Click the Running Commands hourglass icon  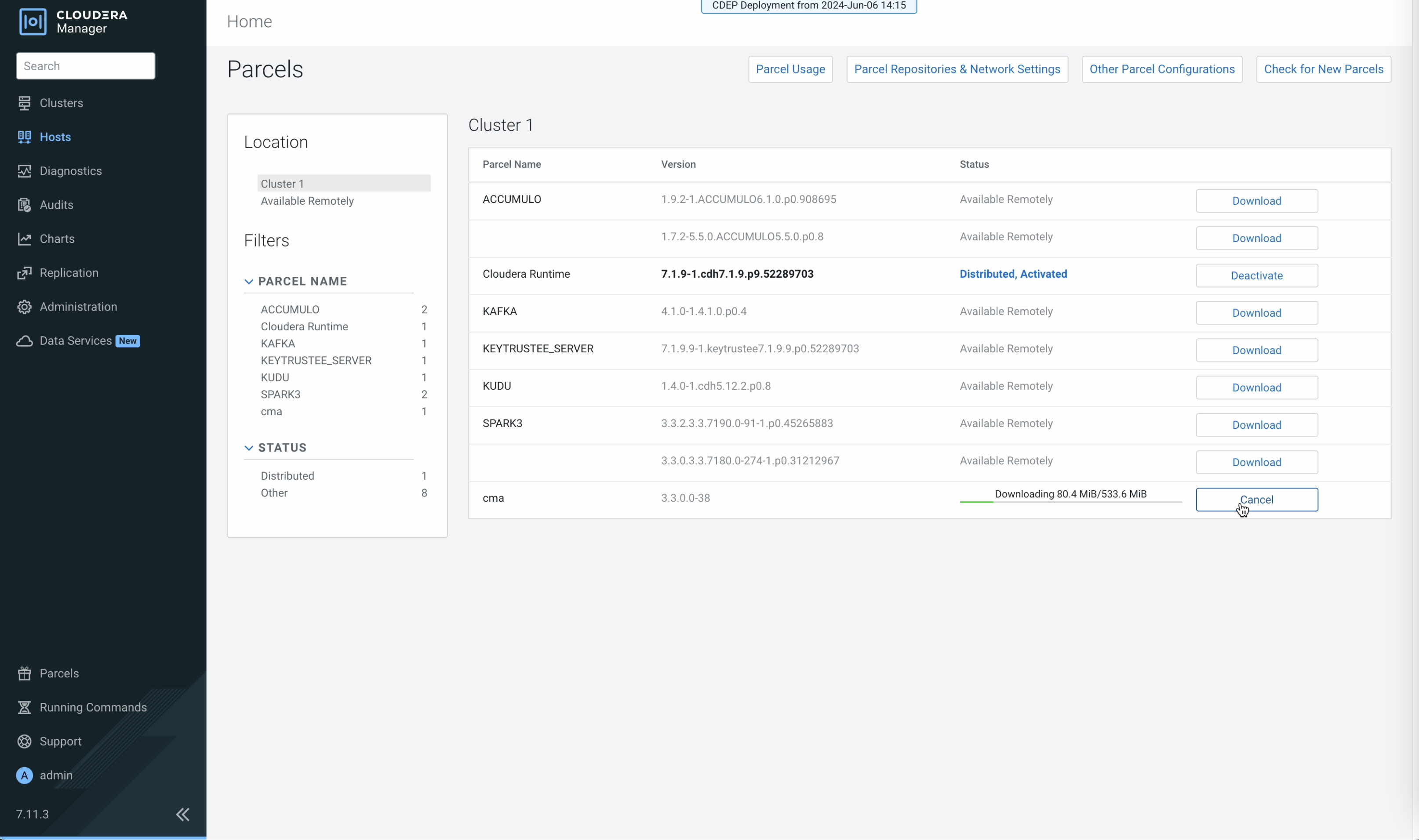(24, 707)
